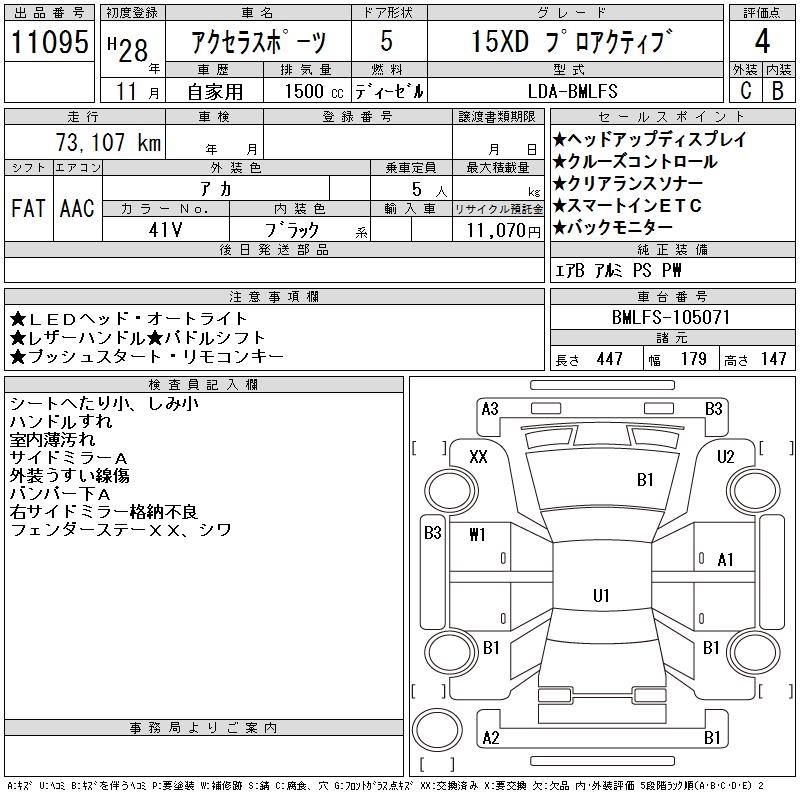The height and width of the screenshot is (800, 800).
Task: Click the shift type FAT
Action: click(x=28, y=208)
